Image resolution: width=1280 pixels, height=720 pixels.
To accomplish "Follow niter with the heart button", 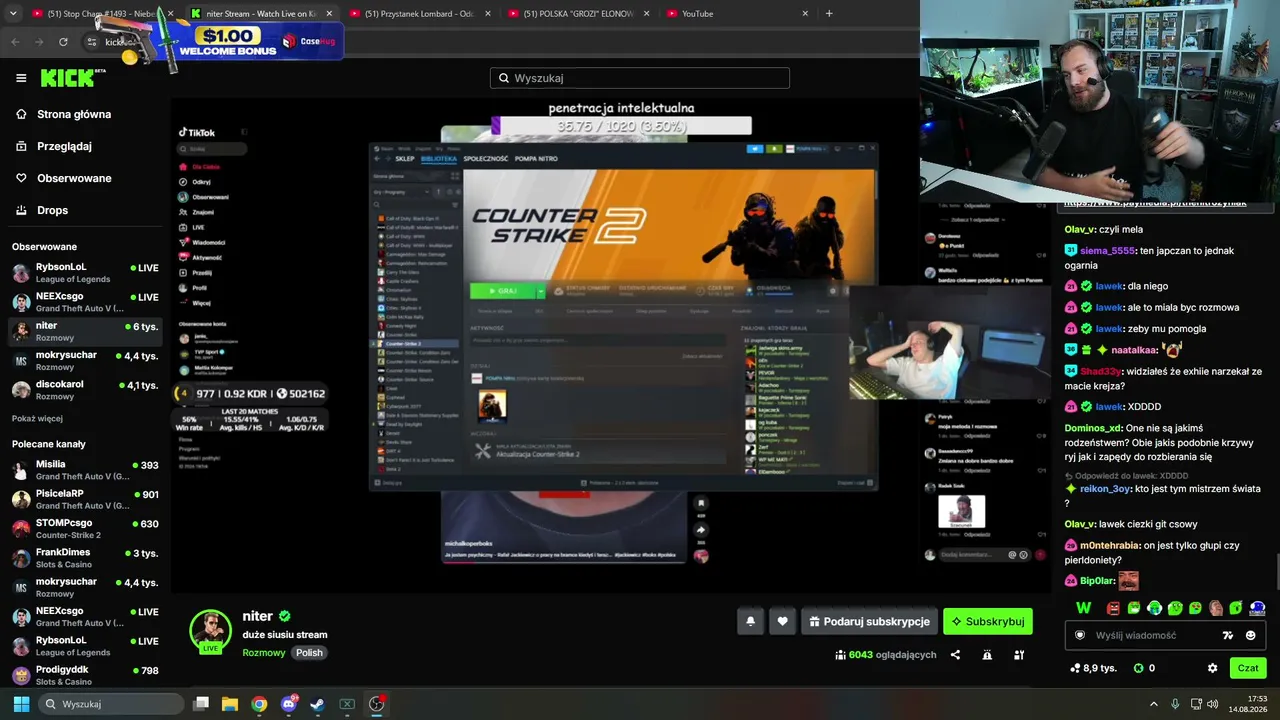I will [x=782, y=621].
